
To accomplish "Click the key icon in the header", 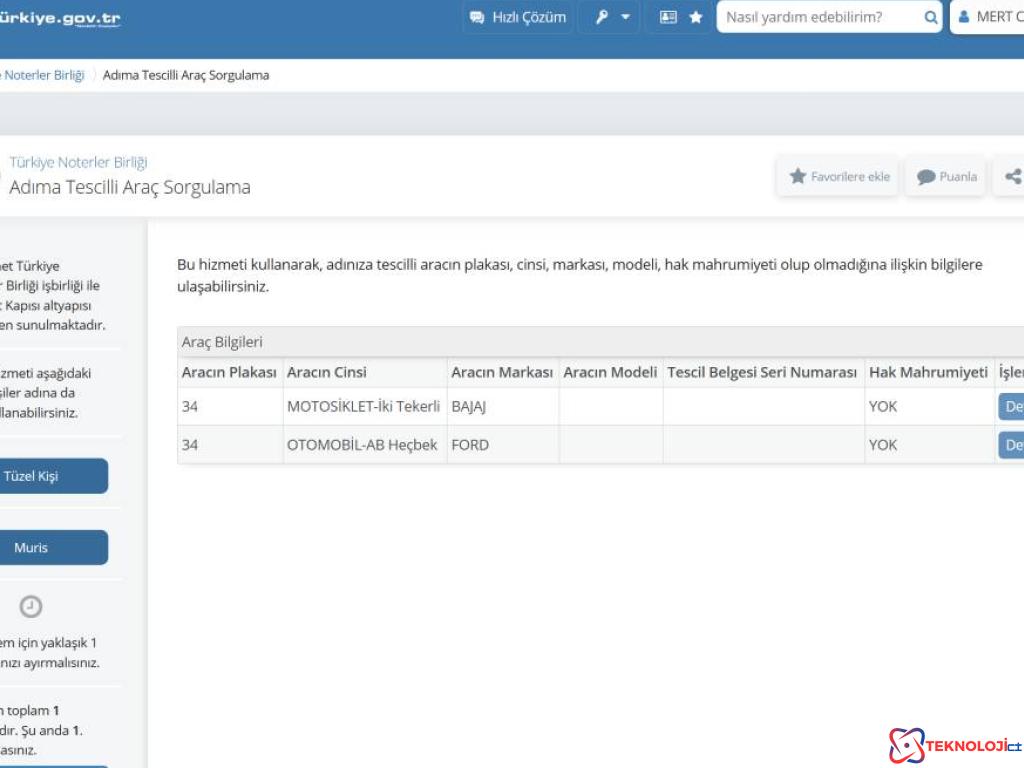I will (x=600, y=16).
